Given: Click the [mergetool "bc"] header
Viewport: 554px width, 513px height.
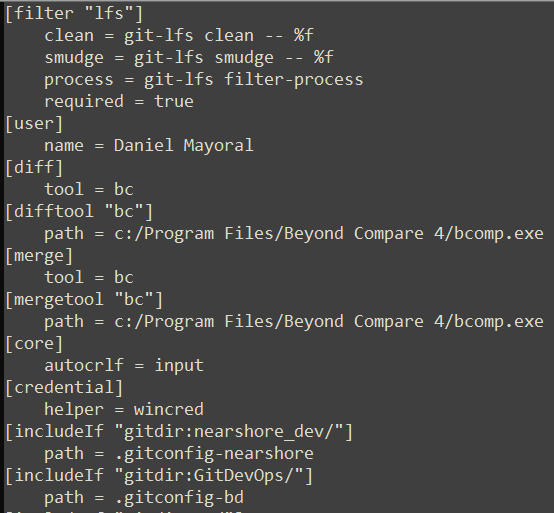Looking at the screenshot, I should (x=84, y=300).
